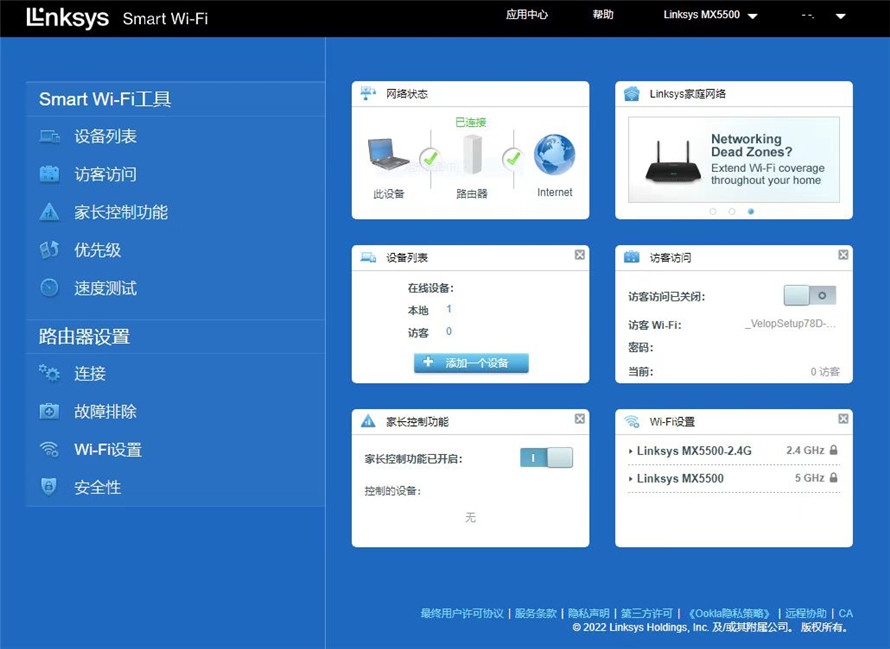Click the laptop 此设备 icon
Viewport: 890px width, 649px height.
click(388, 154)
